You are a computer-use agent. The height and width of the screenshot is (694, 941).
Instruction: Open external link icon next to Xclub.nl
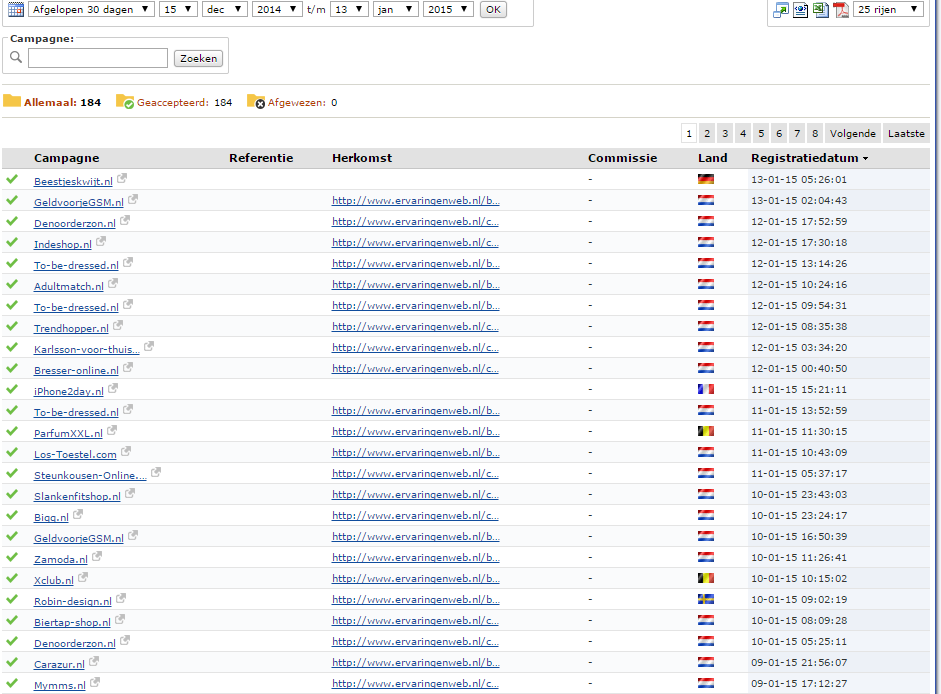point(83,578)
